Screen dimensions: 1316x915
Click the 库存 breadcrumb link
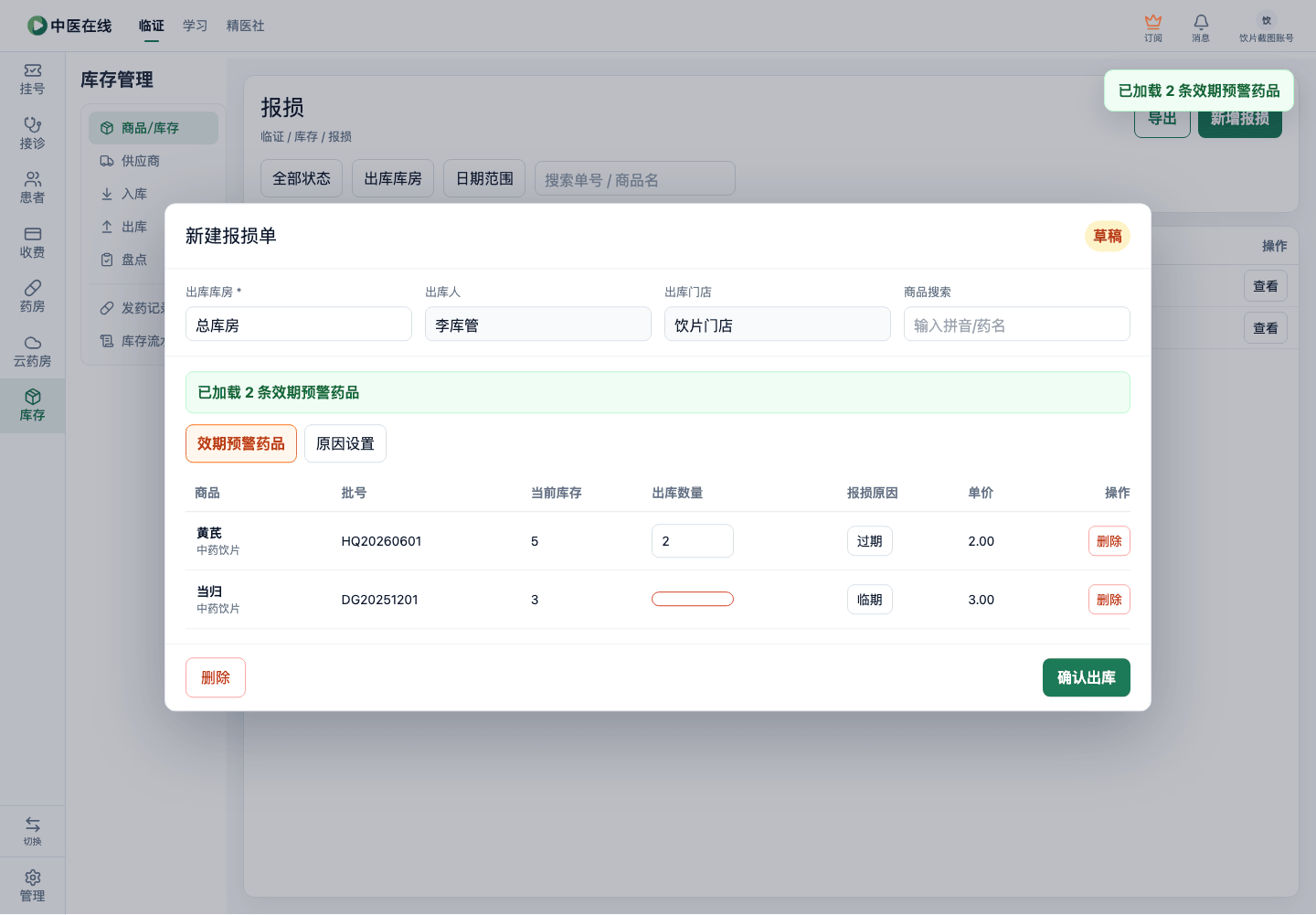point(306,136)
